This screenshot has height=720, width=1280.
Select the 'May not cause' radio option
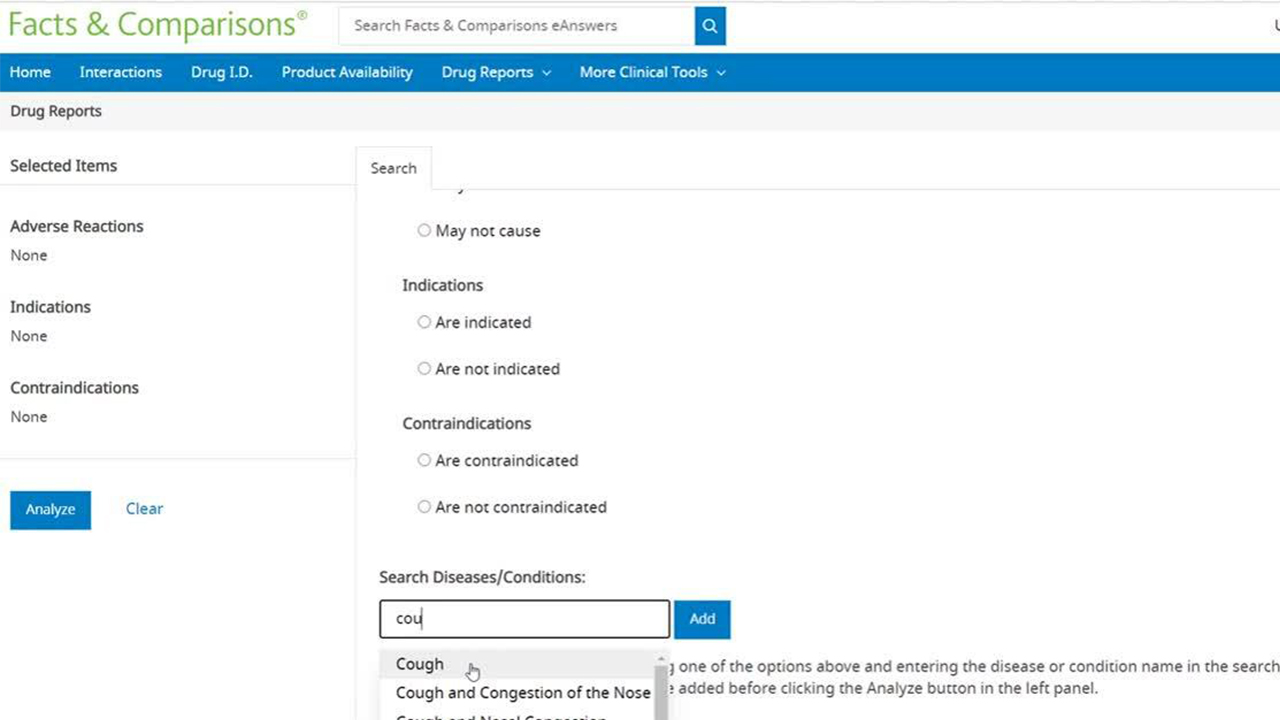pyautogui.click(x=424, y=231)
